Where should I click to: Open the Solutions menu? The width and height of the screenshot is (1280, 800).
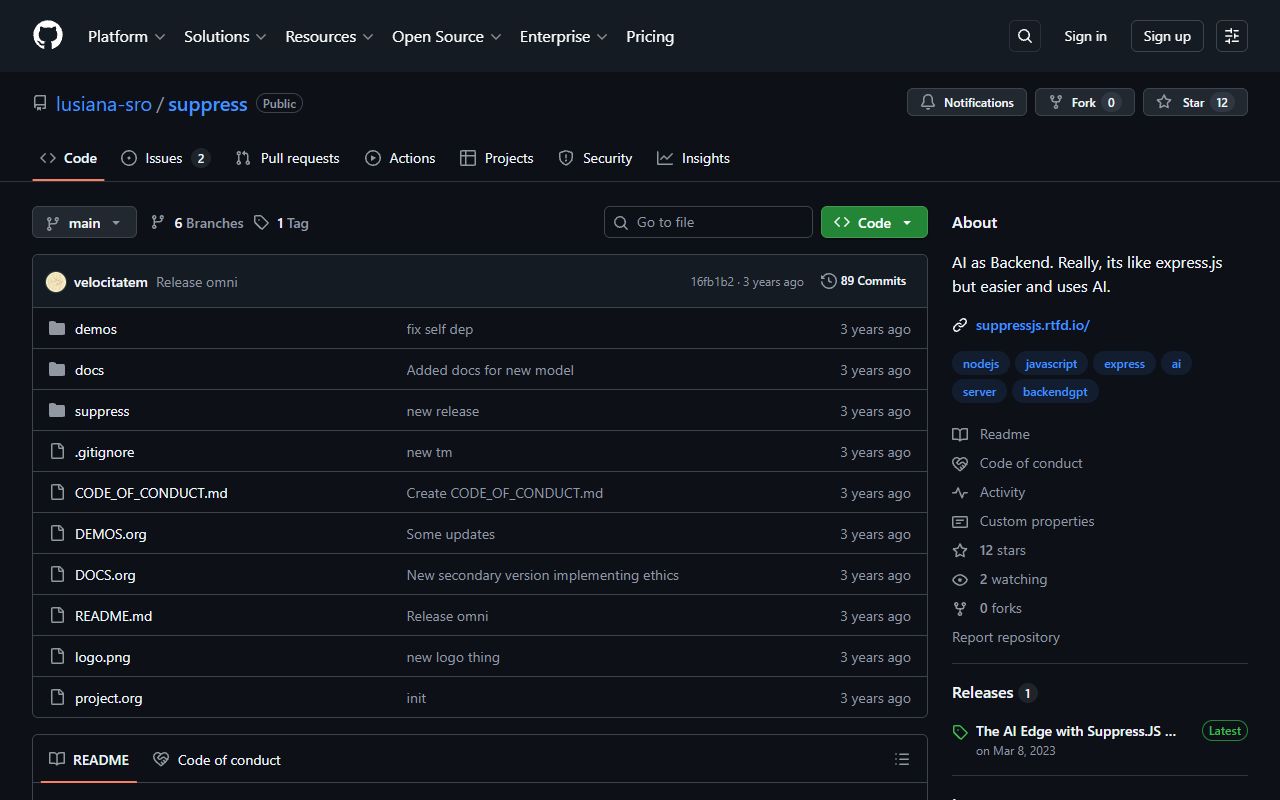tap(224, 36)
